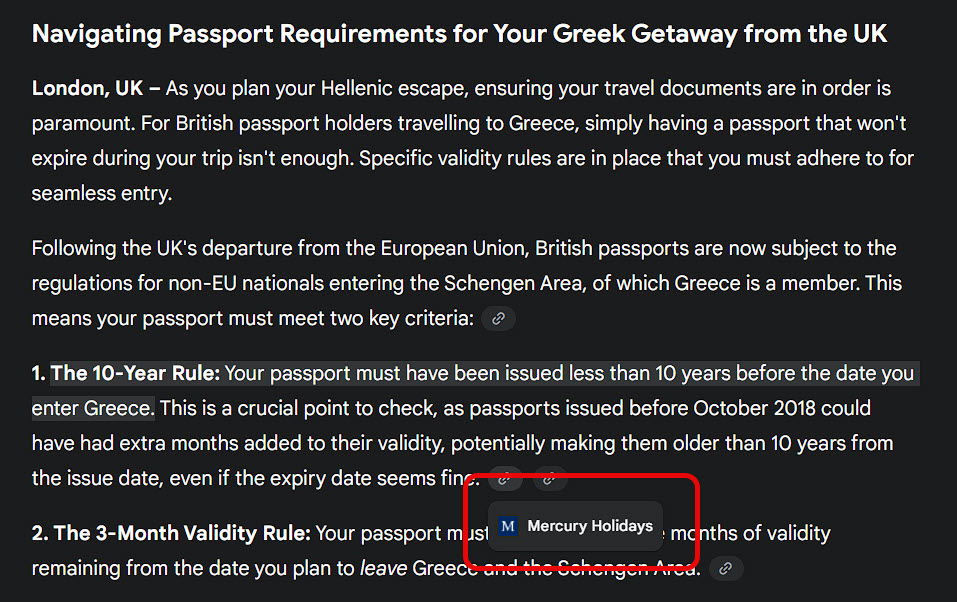Click the source link icon after "two key criteria:"
The height and width of the screenshot is (602, 957).
tap(498, 319)
